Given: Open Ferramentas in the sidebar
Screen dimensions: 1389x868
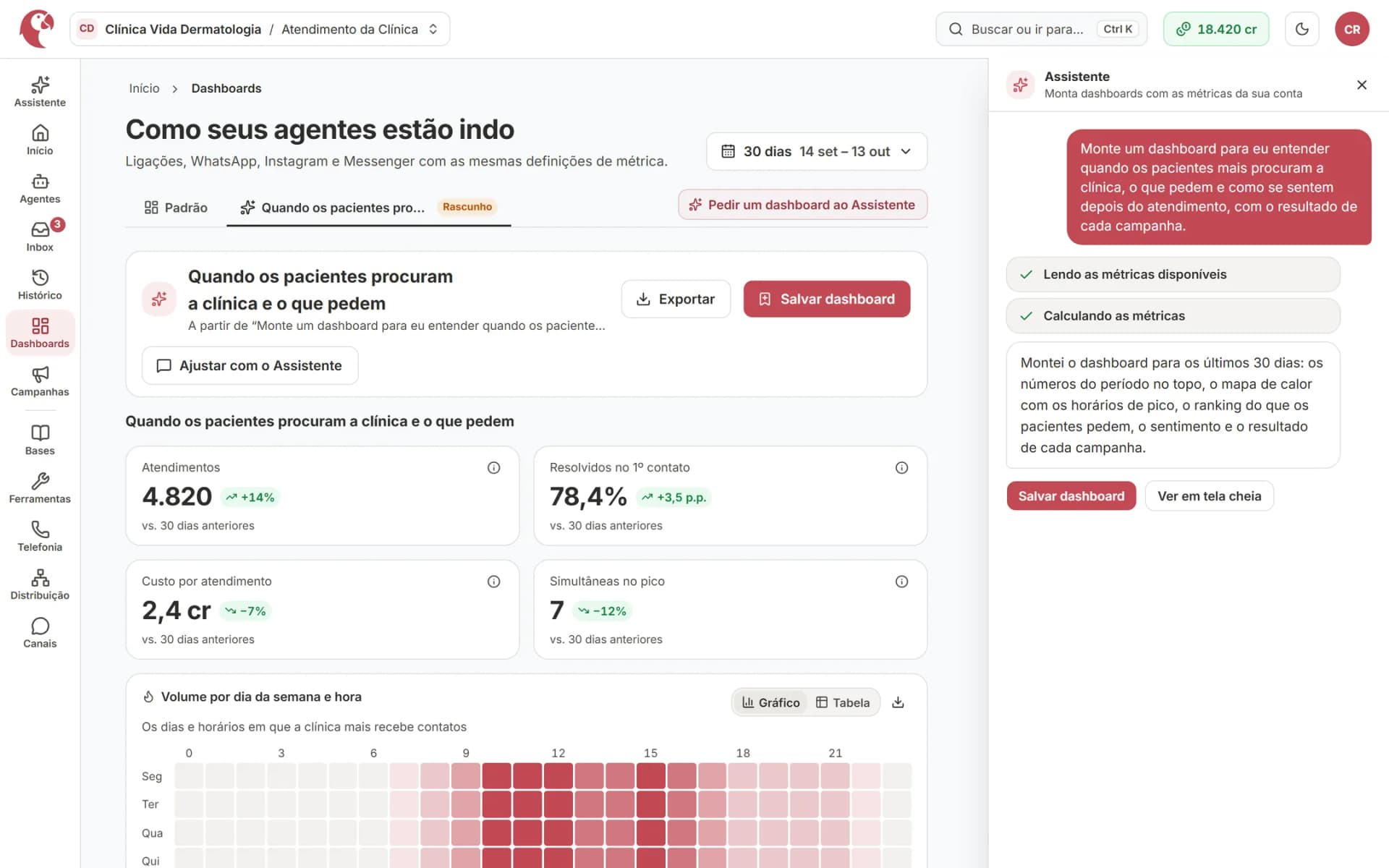Looking at the screenshot, I should (x=40, y=488).
